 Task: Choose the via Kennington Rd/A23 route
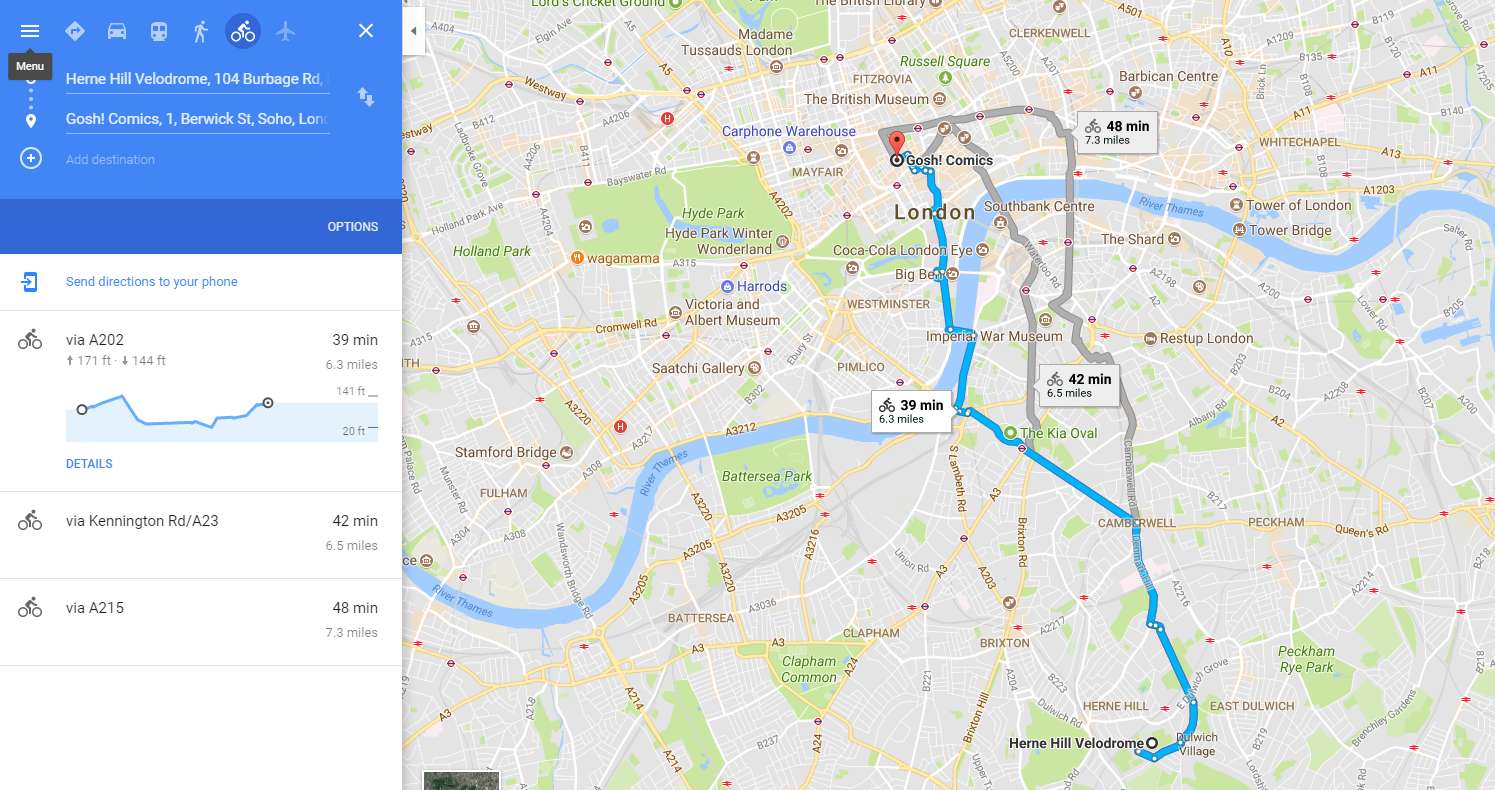pos(201,535)
